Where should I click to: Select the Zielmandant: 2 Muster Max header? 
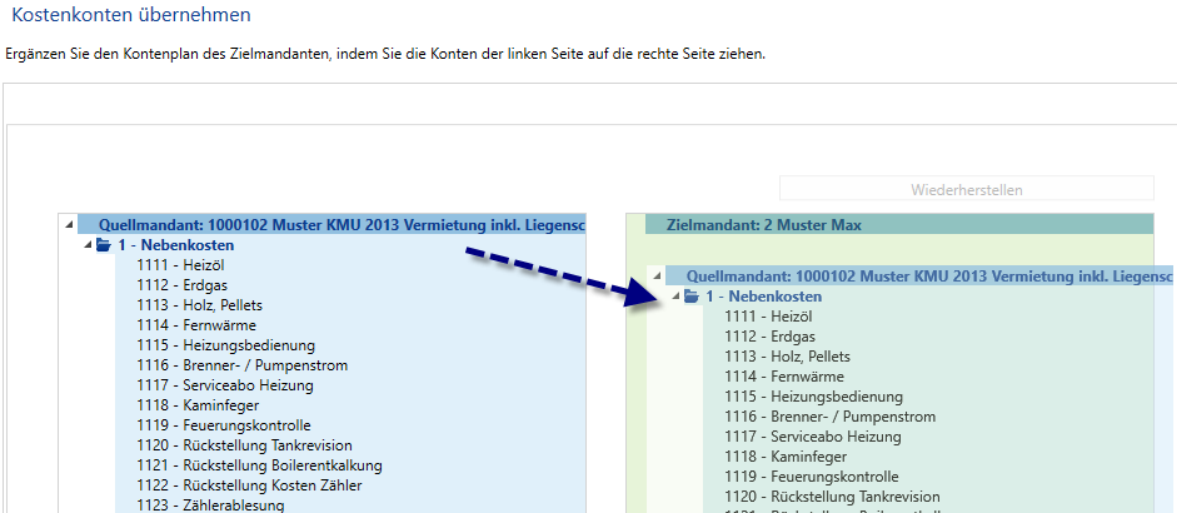pyautogui.click(x=899, y=225)
